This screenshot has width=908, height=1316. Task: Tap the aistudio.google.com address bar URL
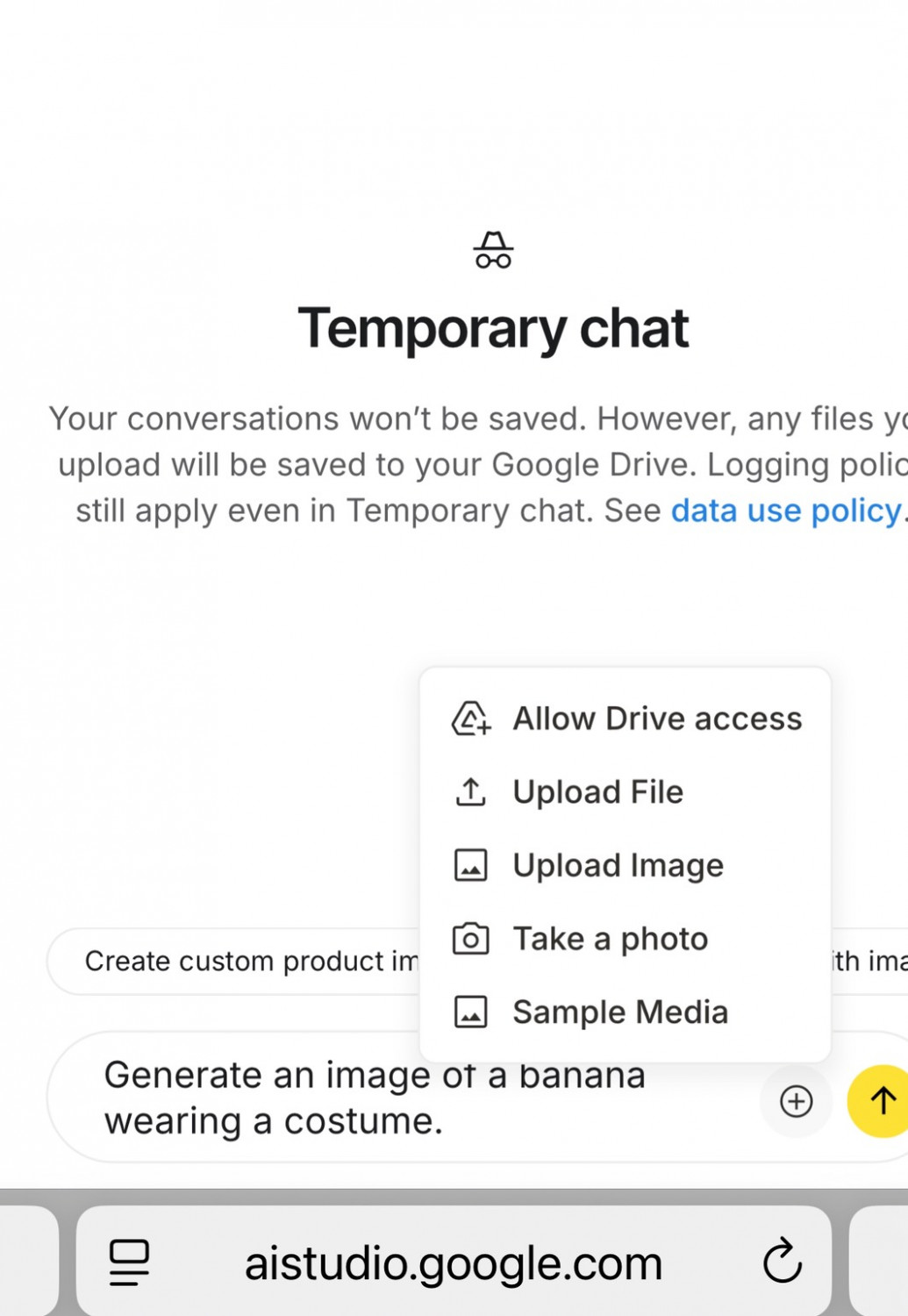453,1262
